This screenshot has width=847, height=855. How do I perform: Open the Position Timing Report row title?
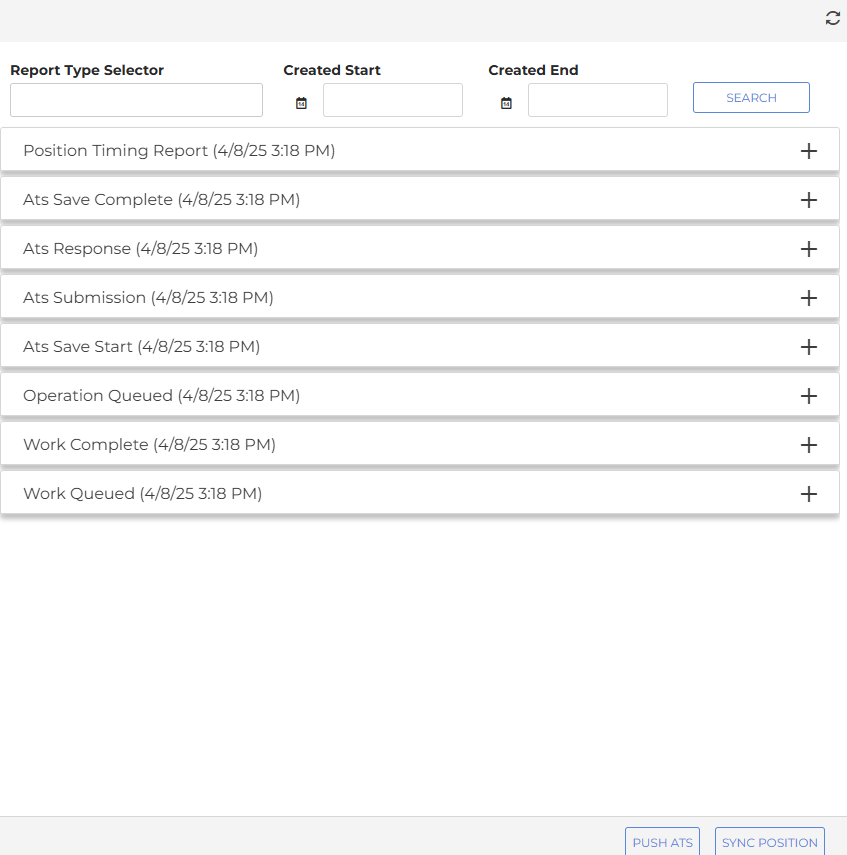[x=179, y=150]
